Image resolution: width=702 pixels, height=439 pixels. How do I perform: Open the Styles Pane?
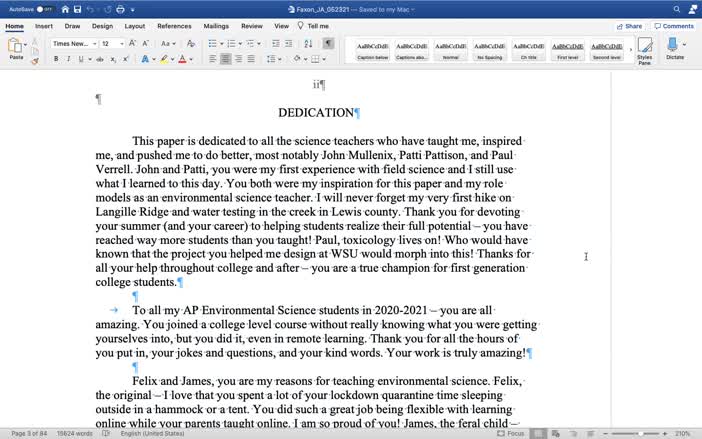pyautogui.click(x=645, y=51)
